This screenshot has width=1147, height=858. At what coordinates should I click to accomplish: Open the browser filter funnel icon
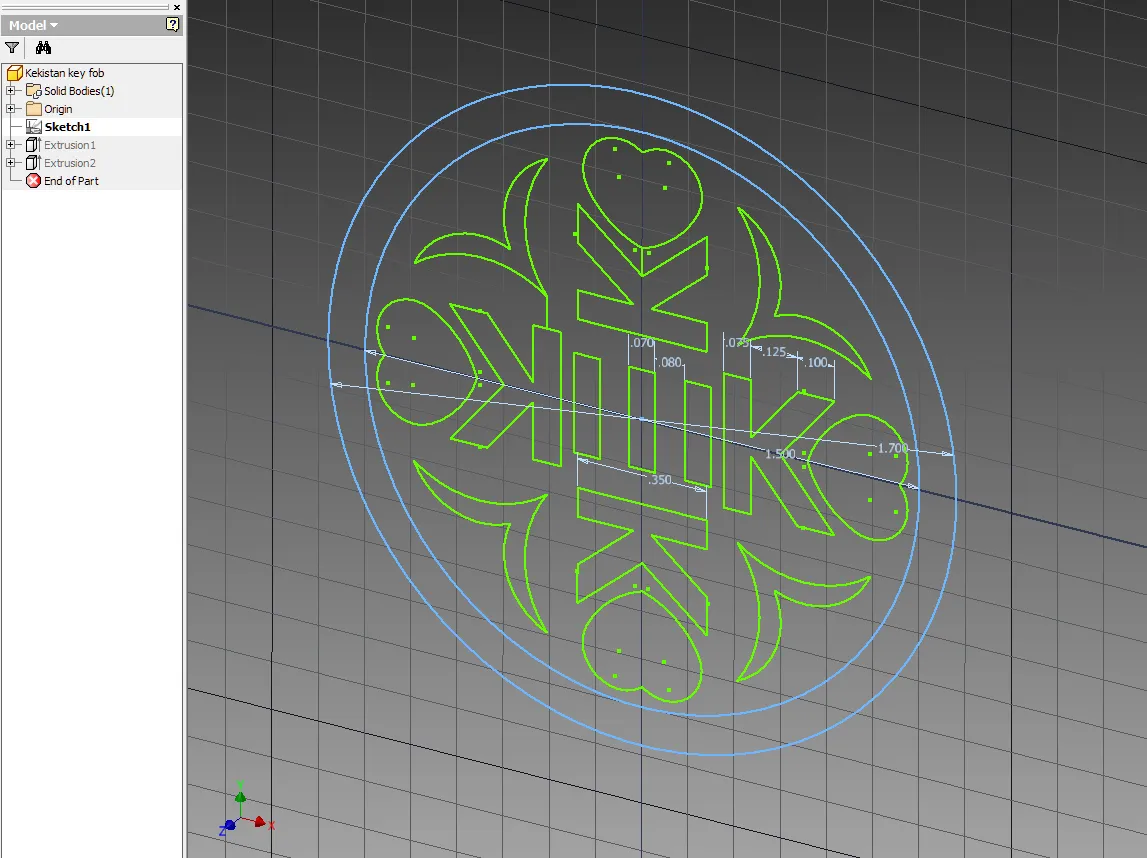coord(12,48)
